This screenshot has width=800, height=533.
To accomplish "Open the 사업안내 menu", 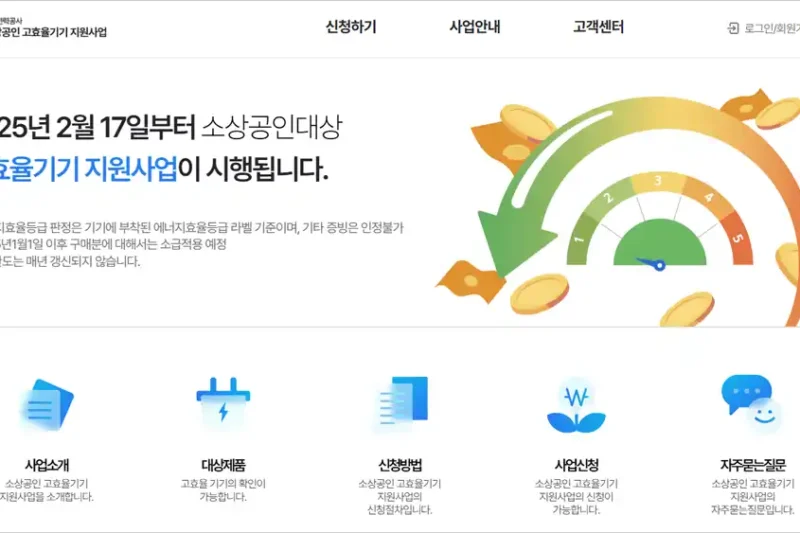I will click(x=475, y=28).
